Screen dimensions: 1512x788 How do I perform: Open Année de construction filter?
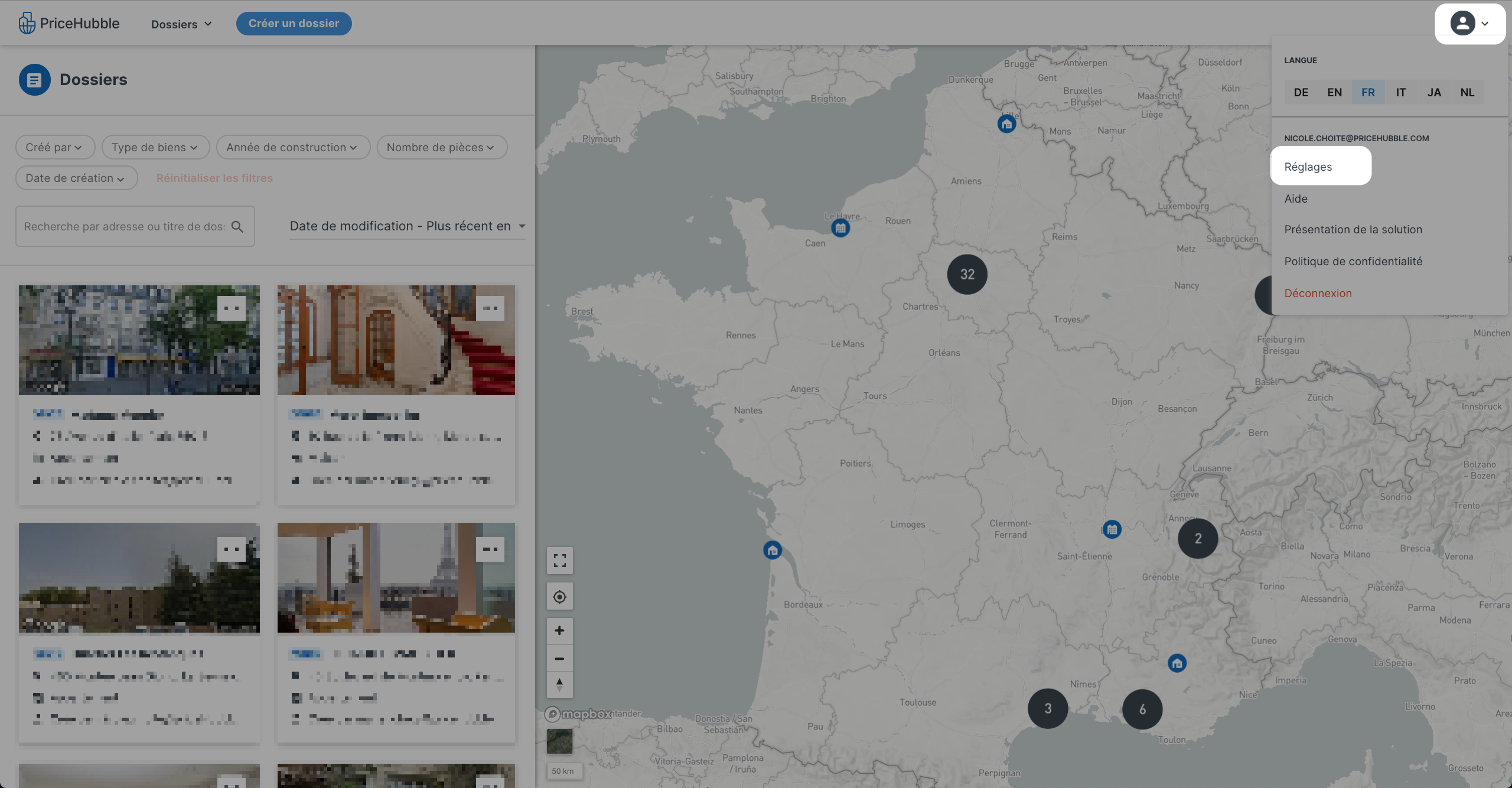click(x=293, y=147)
